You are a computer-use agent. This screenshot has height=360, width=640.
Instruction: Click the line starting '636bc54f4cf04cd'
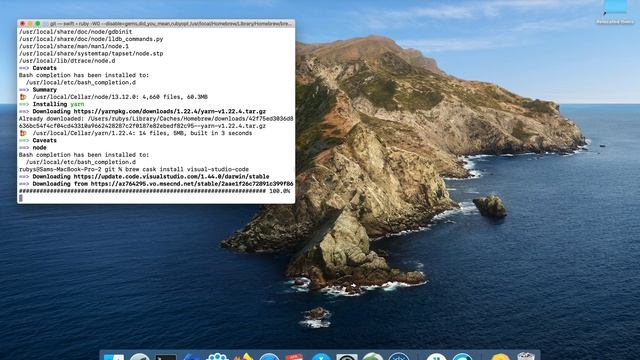(142, 126)
